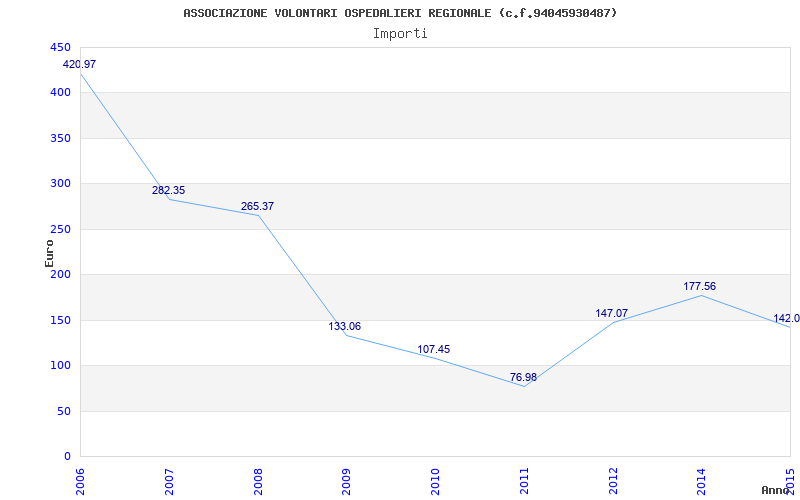Click the 2006 year label

point(81,481)
